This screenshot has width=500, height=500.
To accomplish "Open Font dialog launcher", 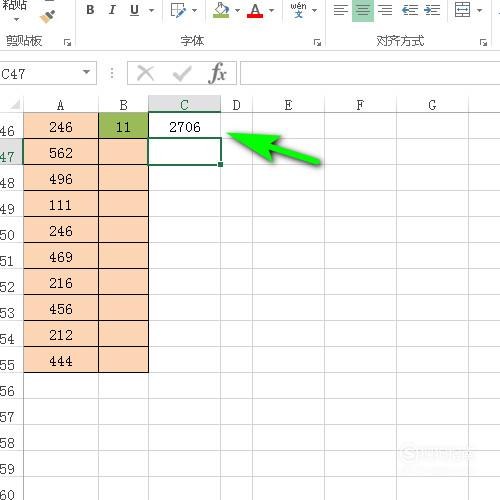I will (317, 43).
